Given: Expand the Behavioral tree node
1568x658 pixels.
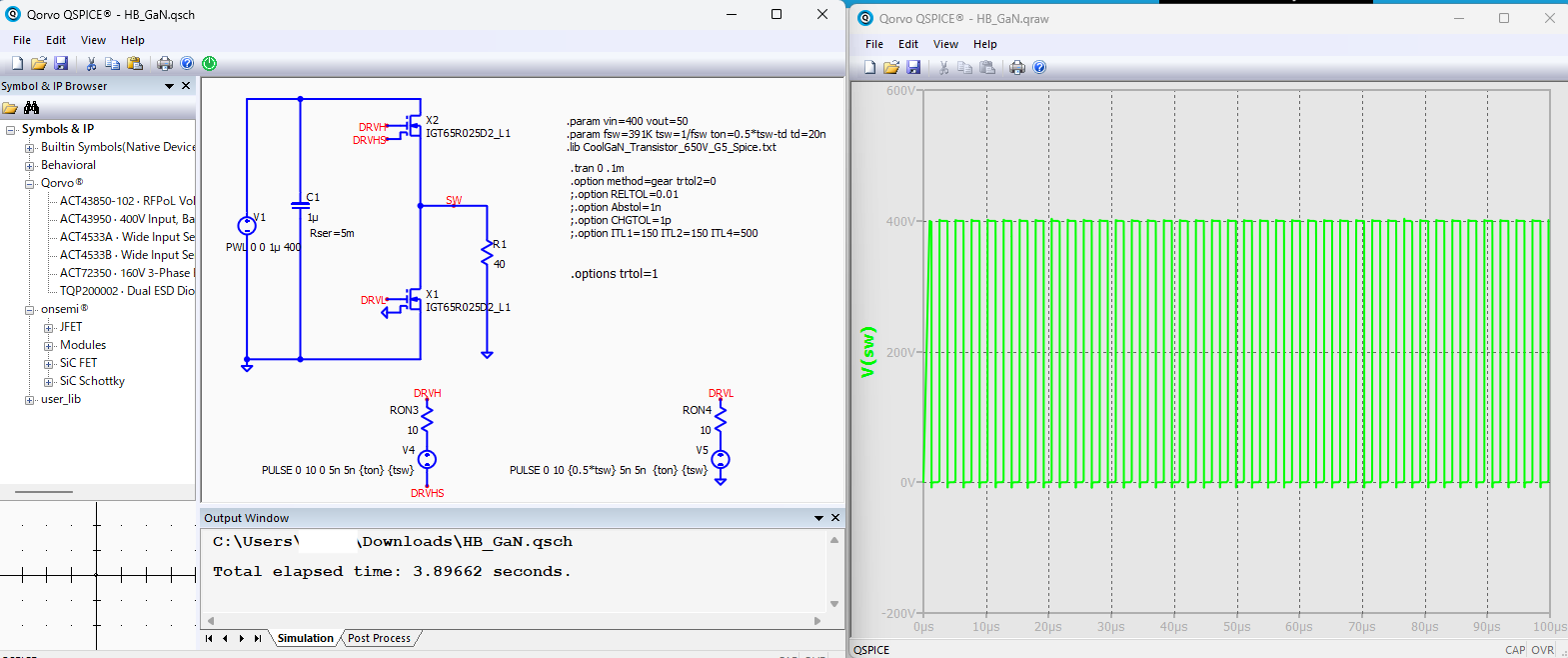Looking at the screenshot, I should tap(30, 166).
